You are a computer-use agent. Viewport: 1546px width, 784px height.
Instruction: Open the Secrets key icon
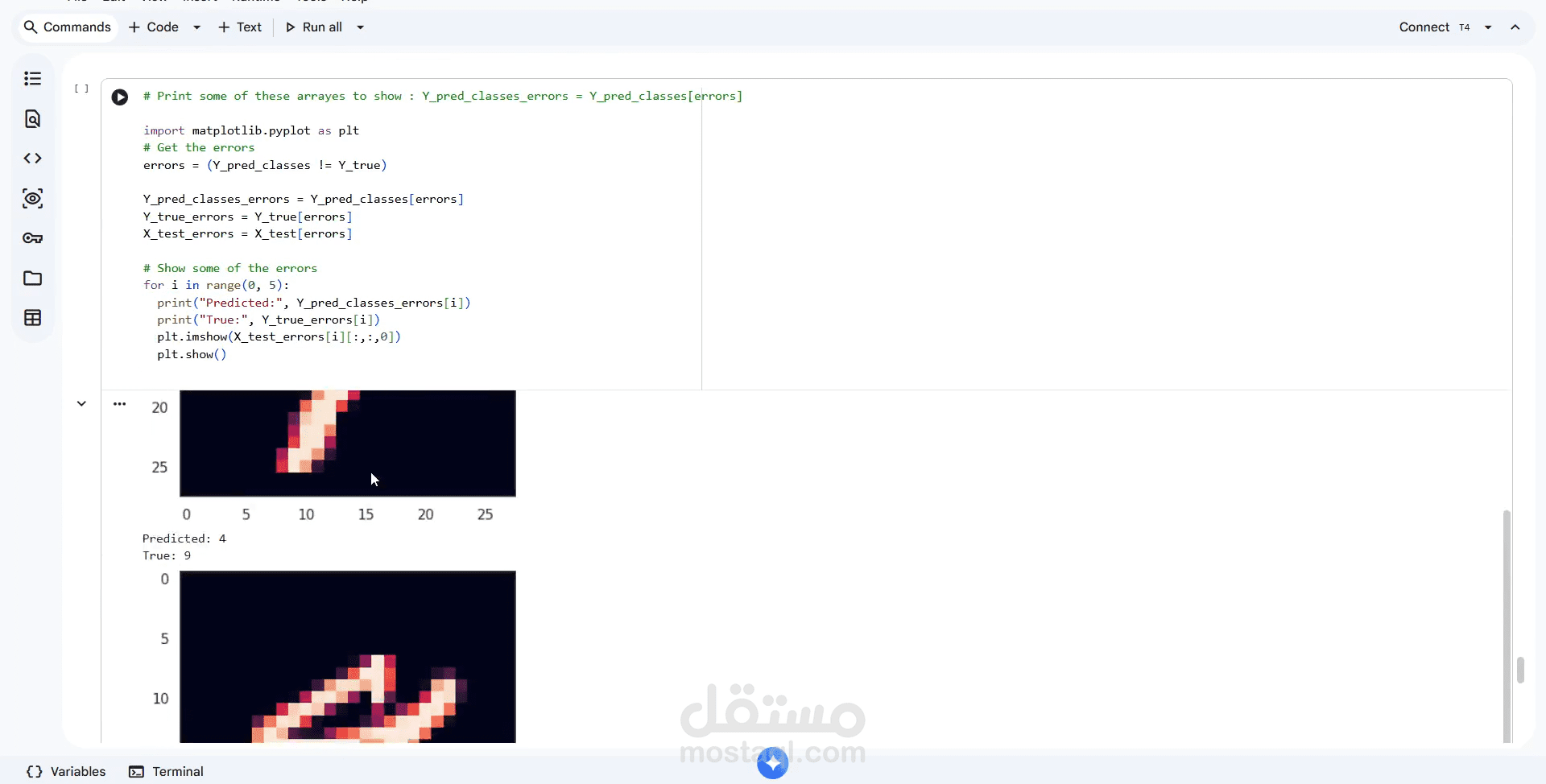pyautogui.click(x=32, y=238)
